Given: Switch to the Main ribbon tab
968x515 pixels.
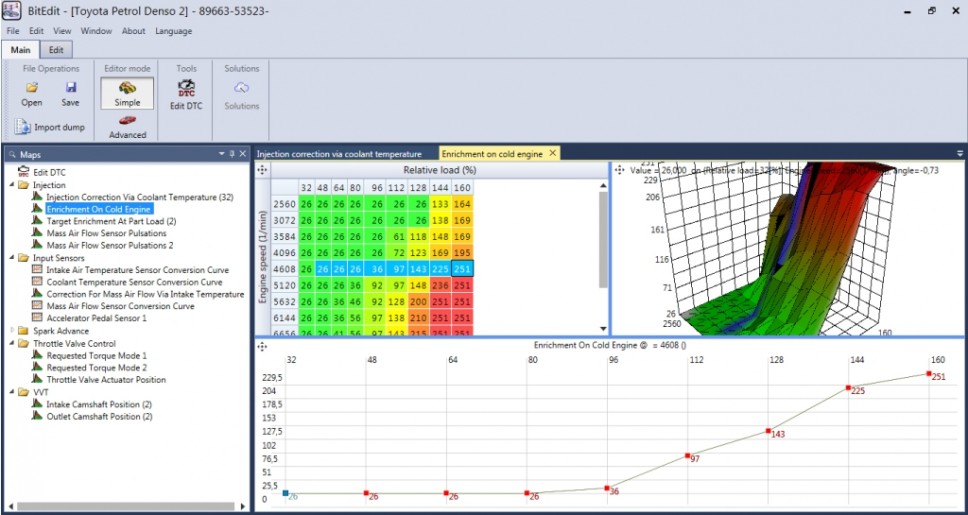Looking at the screenshot, I should point(20,50).
